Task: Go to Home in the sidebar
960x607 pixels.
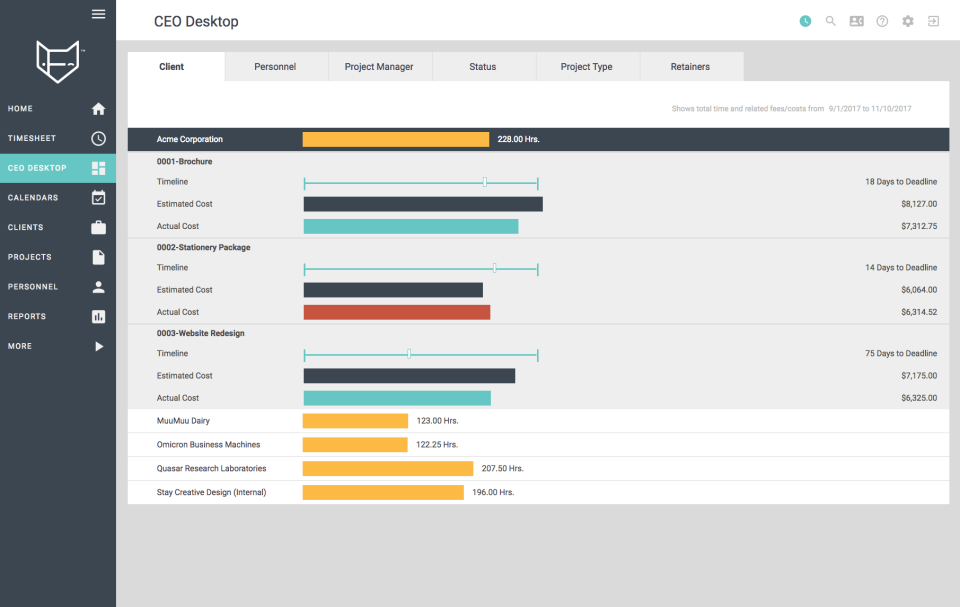Action: click(57, 109)
